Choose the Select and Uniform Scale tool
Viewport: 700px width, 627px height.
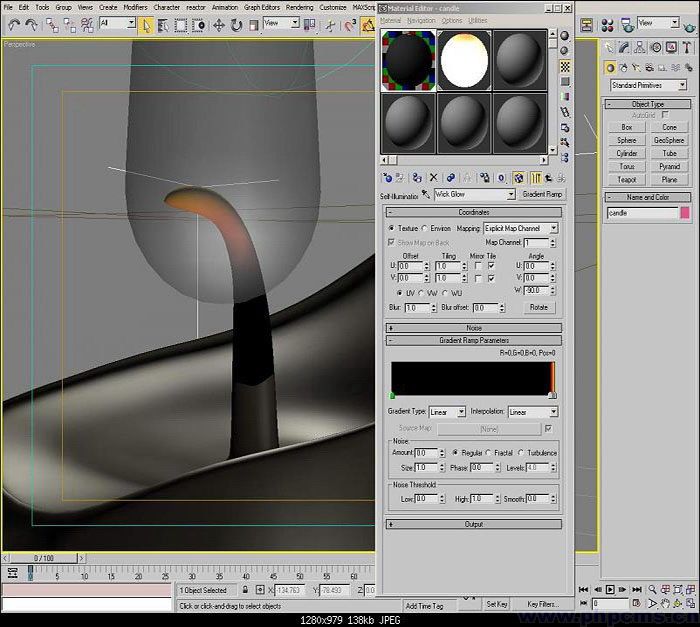coord(254,25)
